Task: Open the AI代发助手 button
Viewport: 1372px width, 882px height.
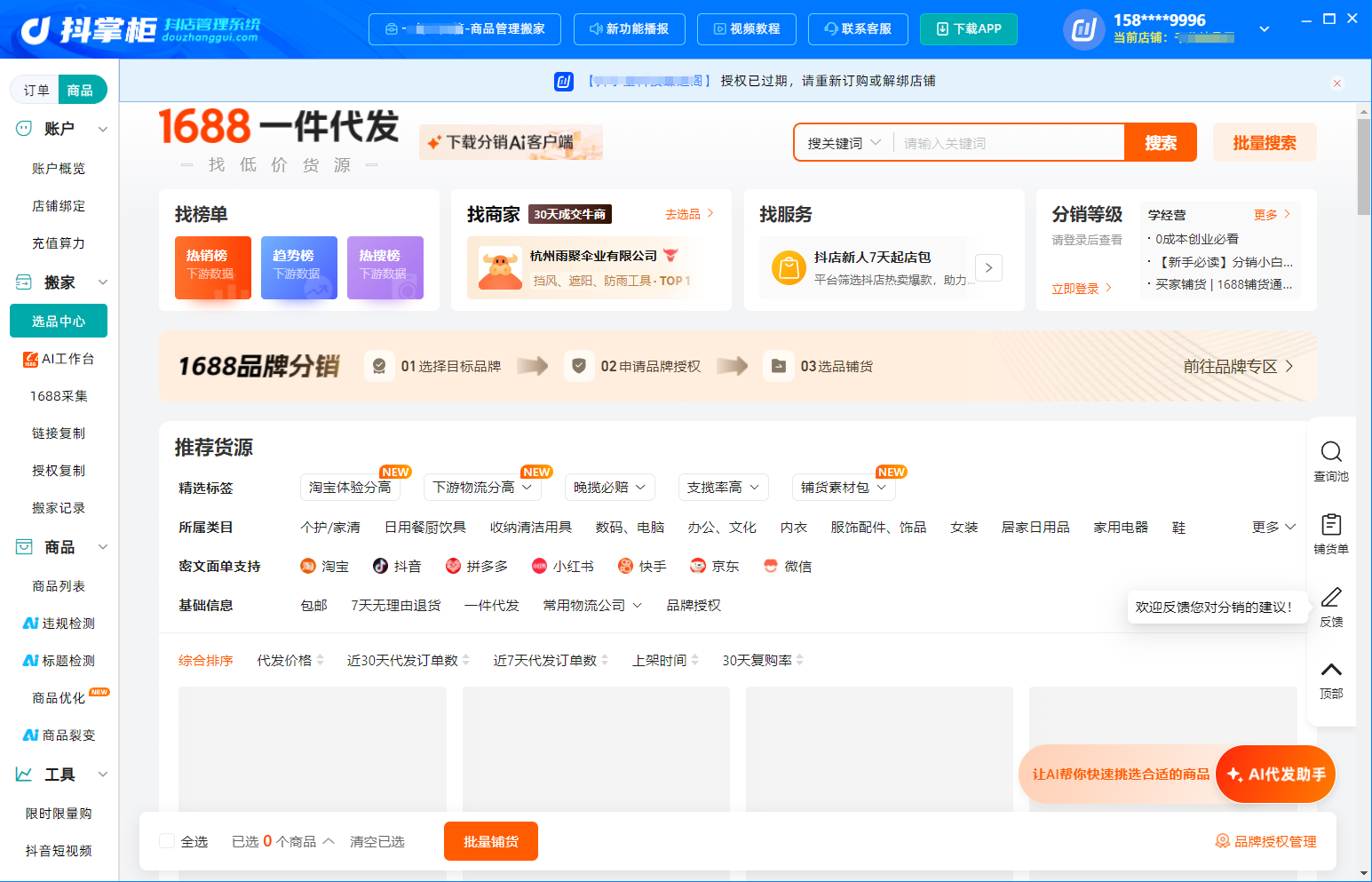Action: (1276, 775)
